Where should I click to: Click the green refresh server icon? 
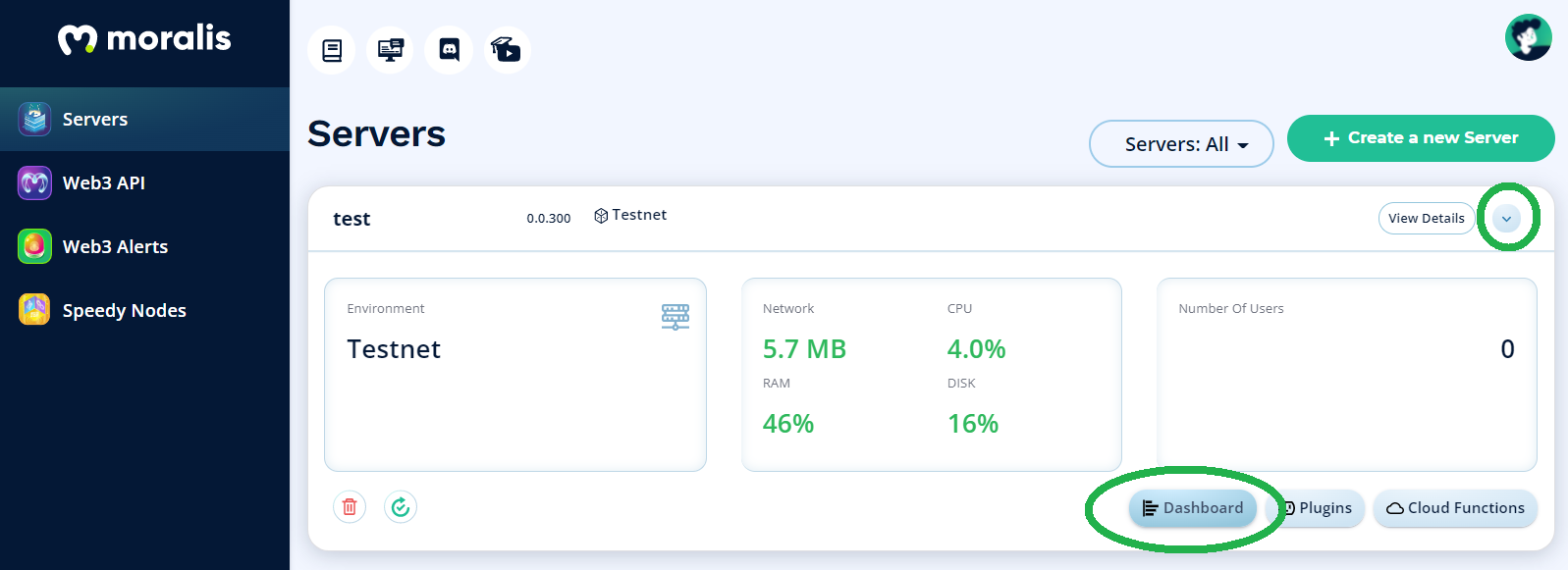401,507
